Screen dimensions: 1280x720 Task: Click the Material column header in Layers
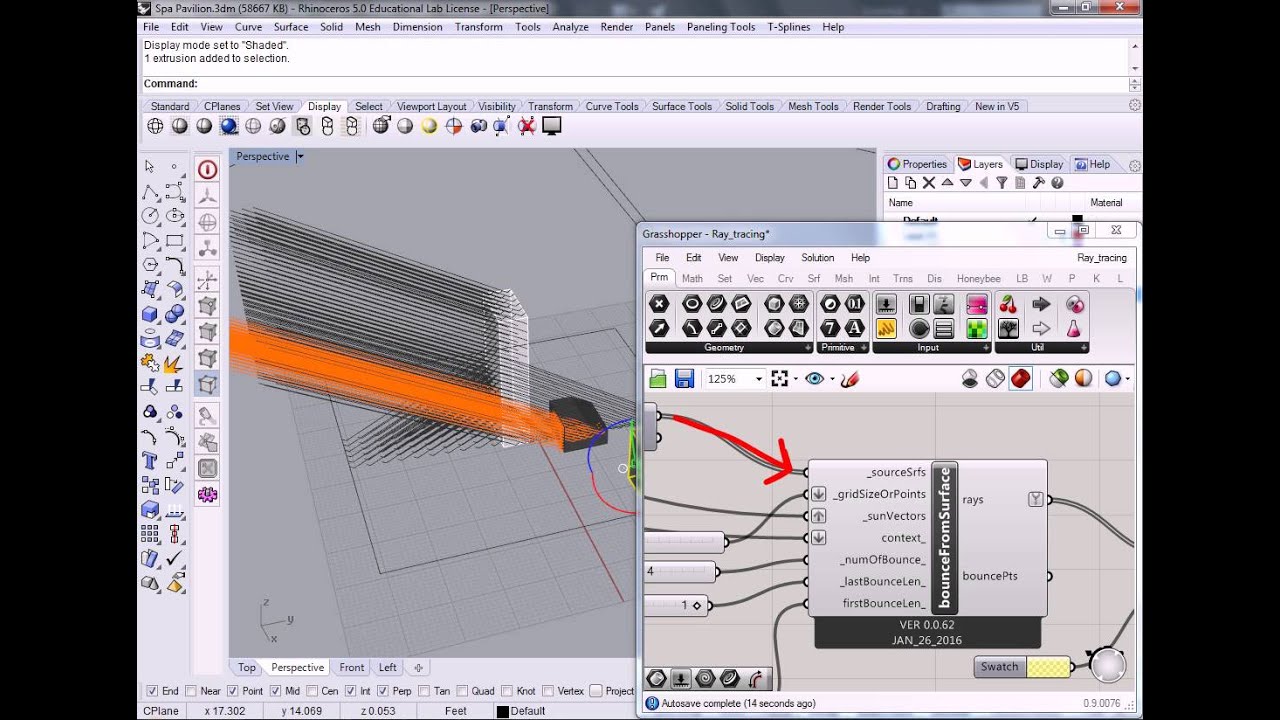click(1106, 203)
